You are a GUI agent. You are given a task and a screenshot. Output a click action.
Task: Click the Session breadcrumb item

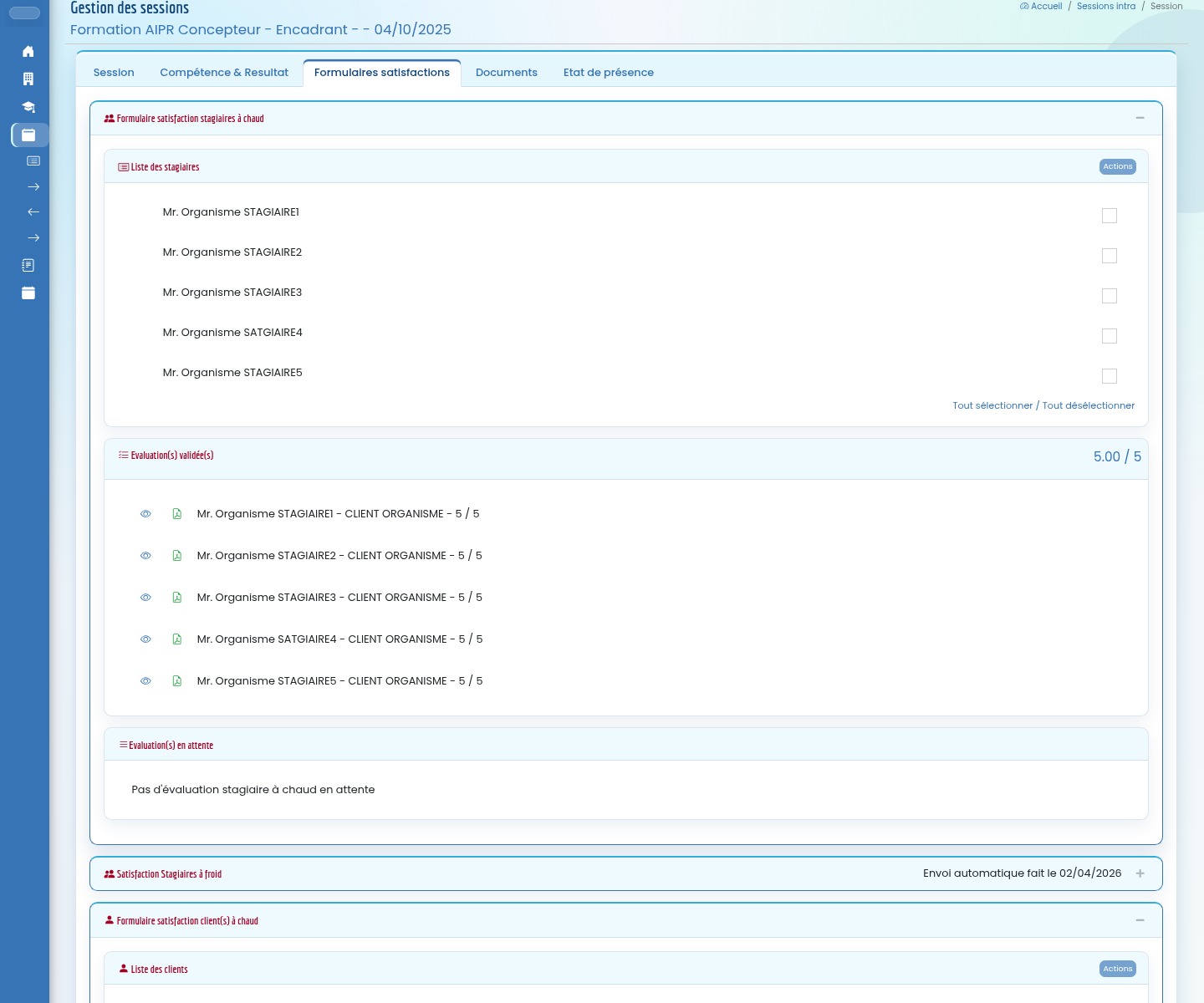(x=1166, y=6)
